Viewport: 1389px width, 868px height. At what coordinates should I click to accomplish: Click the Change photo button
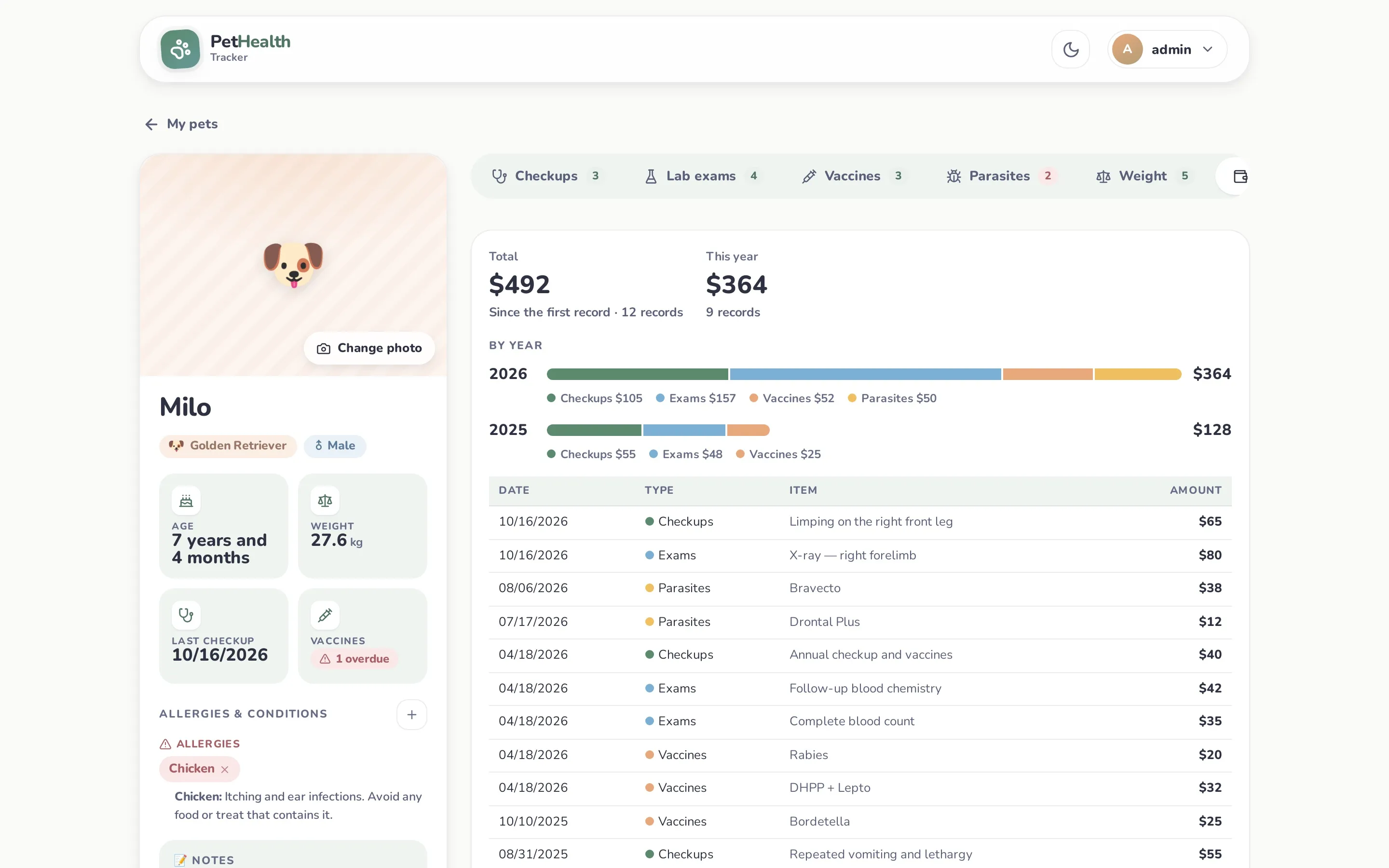coord(369,348)
